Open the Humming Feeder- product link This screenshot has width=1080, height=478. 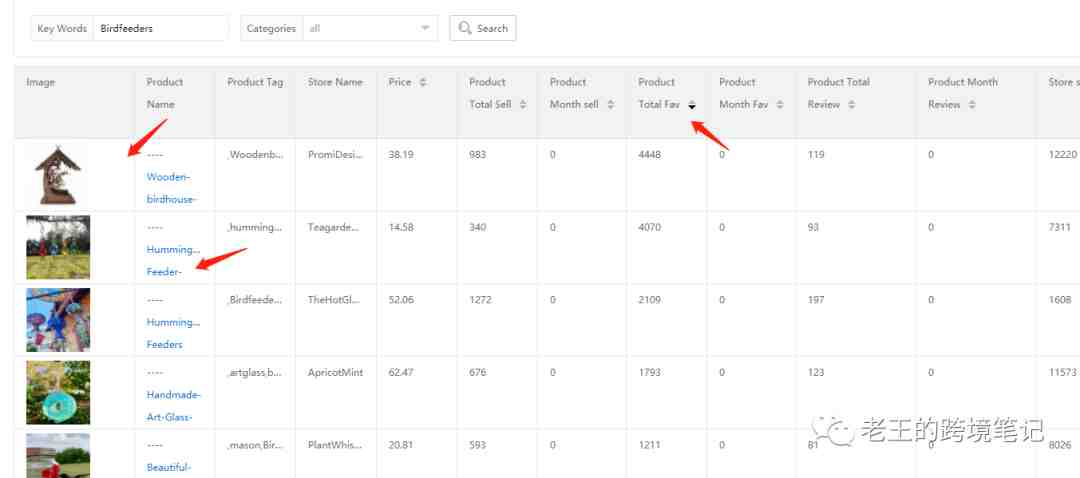tap(173, 260)
